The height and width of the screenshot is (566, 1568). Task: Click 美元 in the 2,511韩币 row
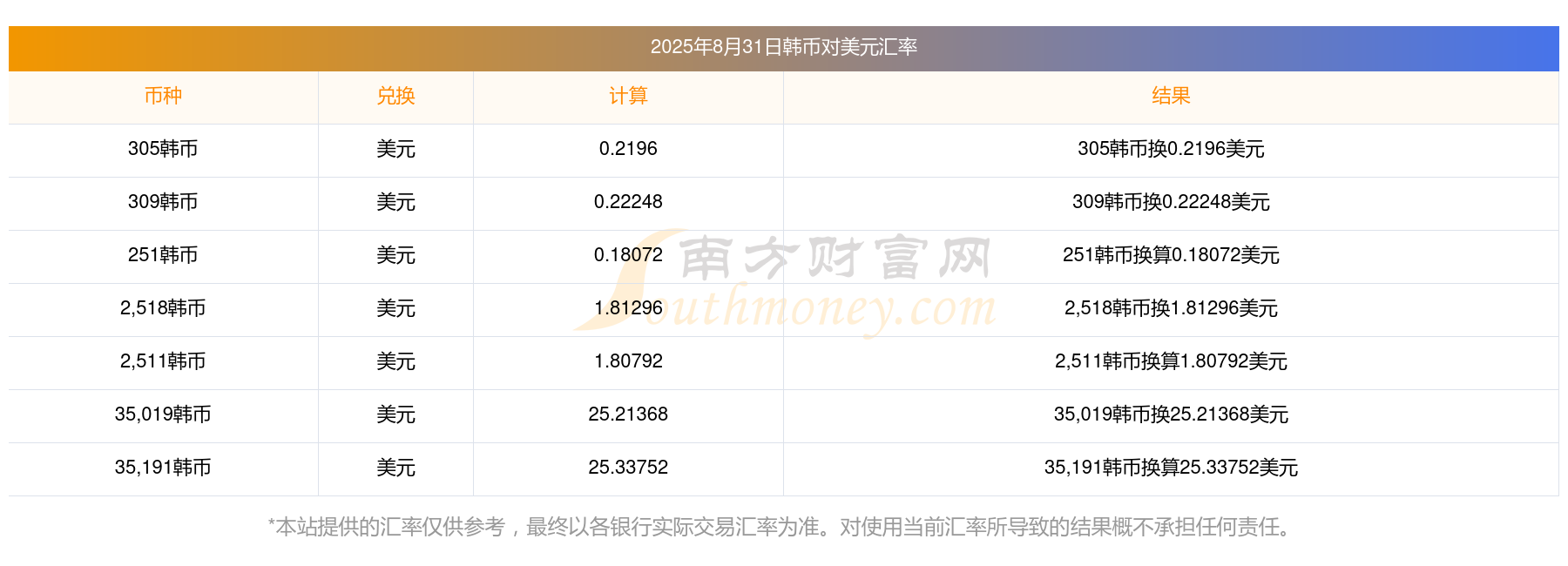coord(395,361)
